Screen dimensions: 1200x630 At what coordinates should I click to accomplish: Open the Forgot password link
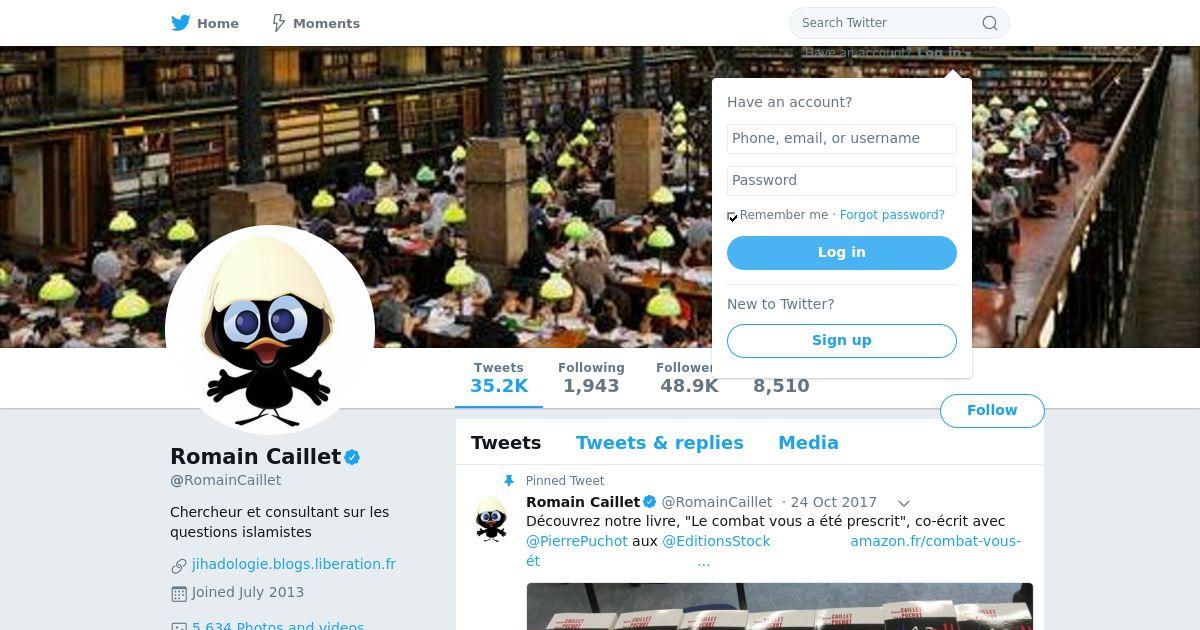[892, 215]
